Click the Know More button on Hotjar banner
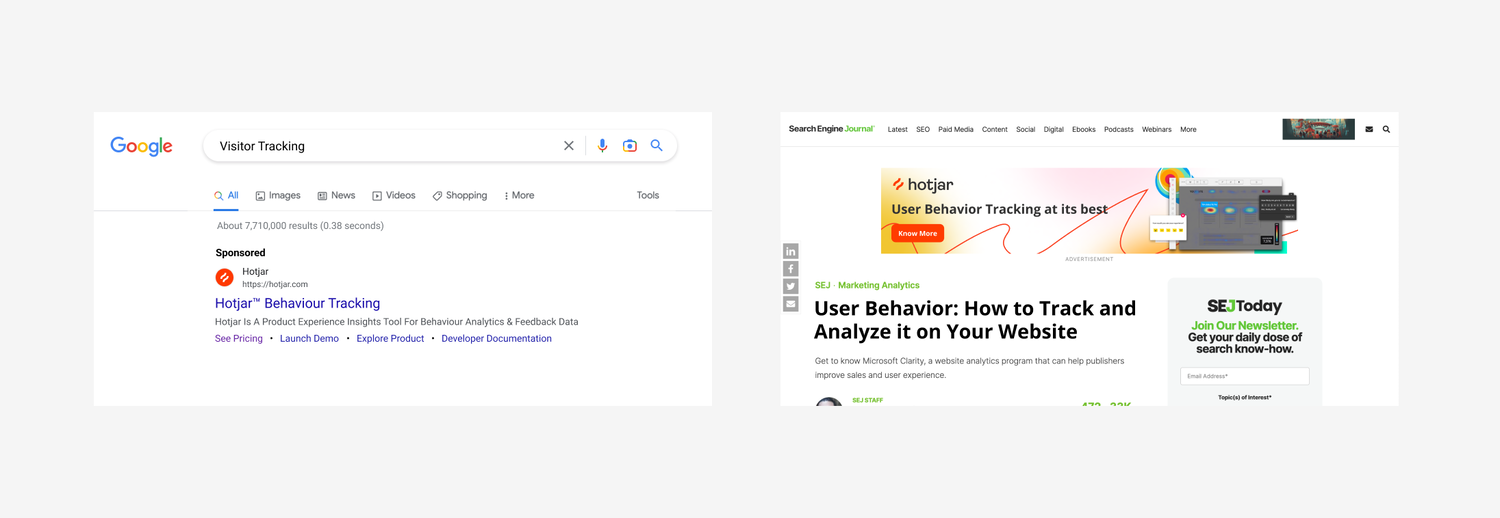Image resolution: width=1500 pixels, height=518 pixels. [x=918, y=234]
